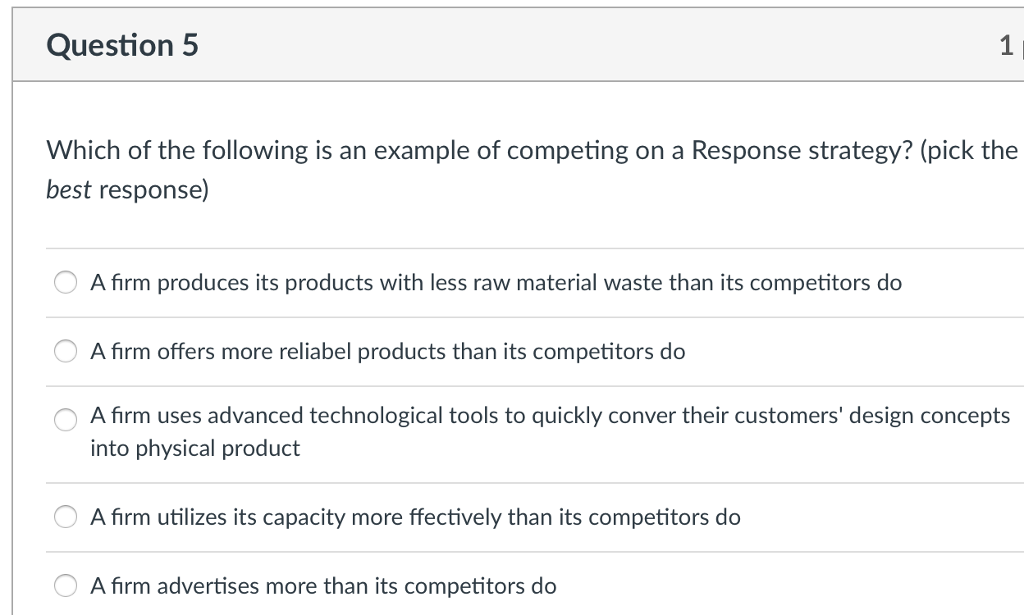Click the capacity utilization answer text

point(415,517)
